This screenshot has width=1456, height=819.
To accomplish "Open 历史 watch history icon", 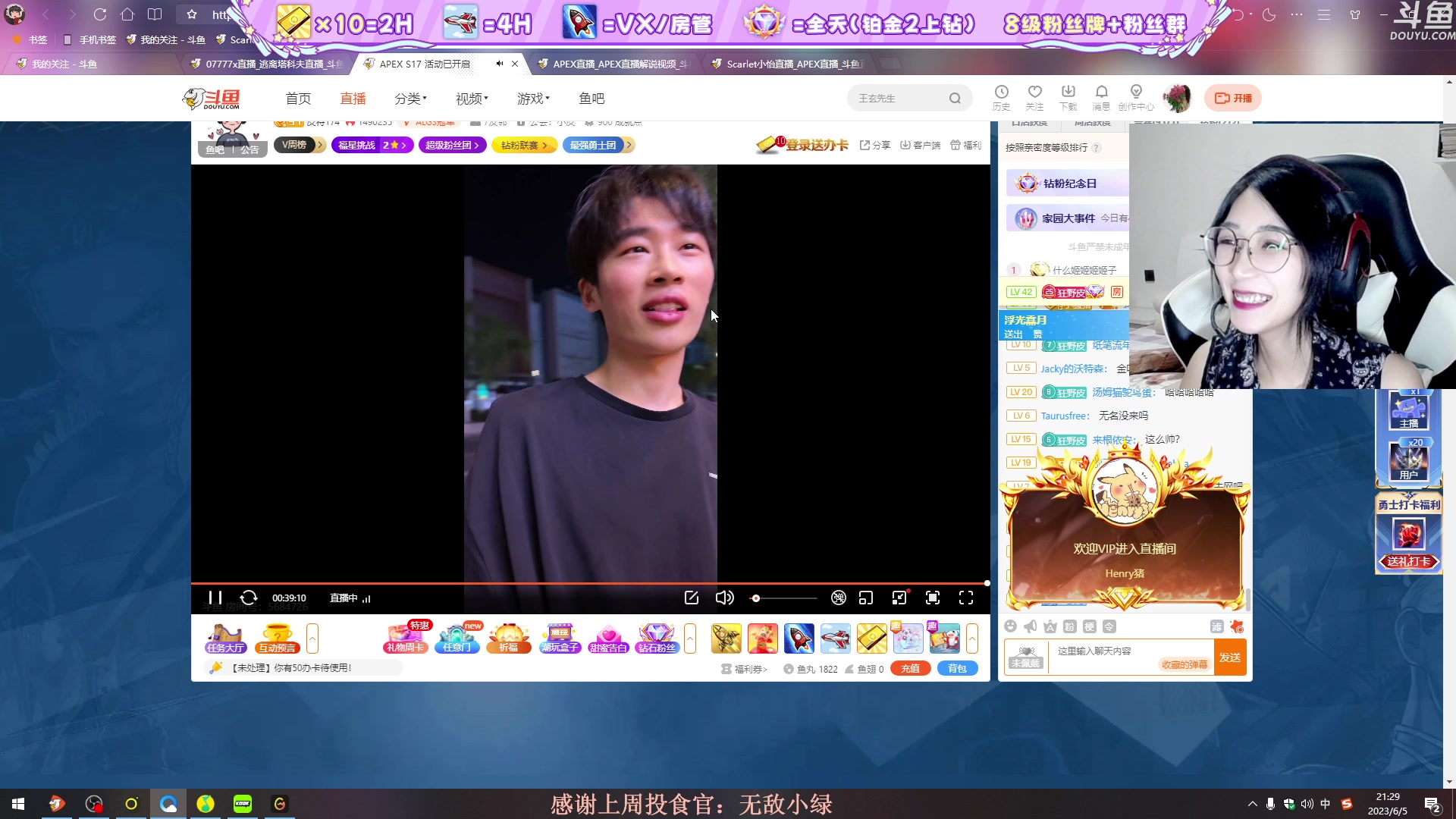I will [x=1001, y=98].
